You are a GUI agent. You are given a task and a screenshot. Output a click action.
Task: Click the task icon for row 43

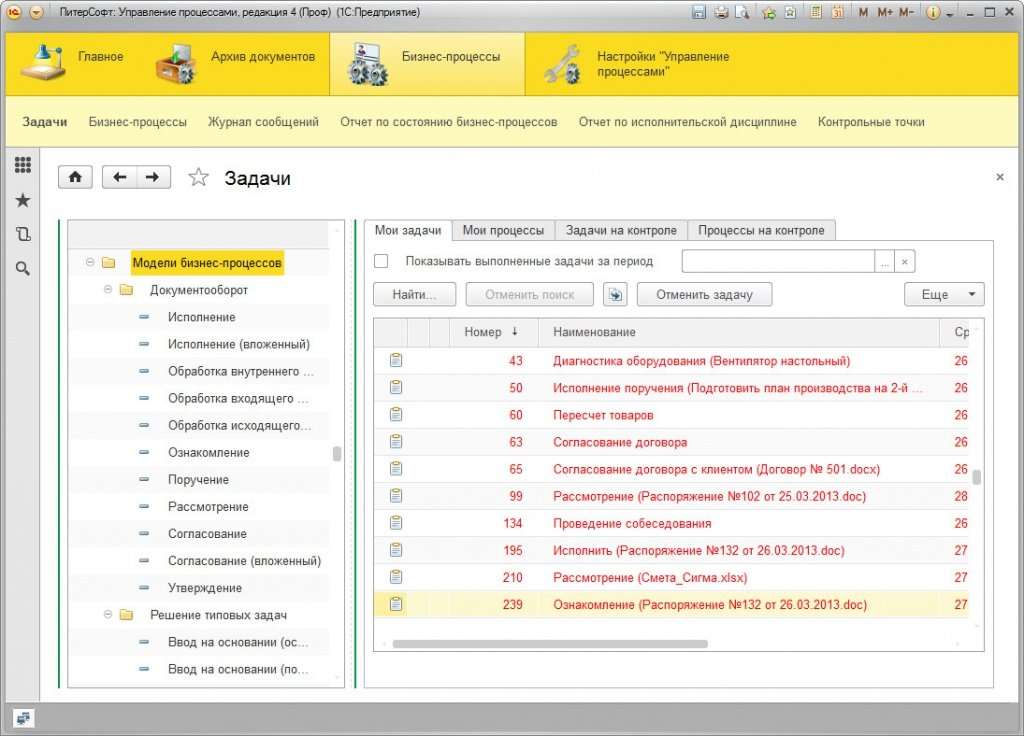[396, 360]
